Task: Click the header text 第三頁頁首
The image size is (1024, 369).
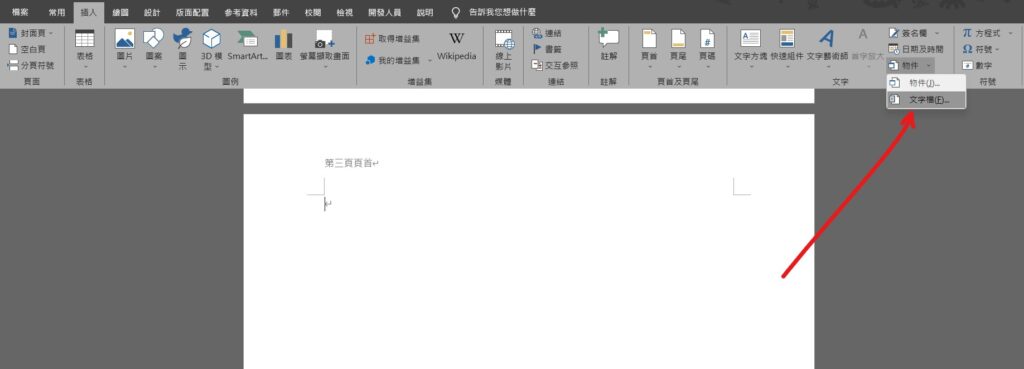Action: tap(349, 163)
